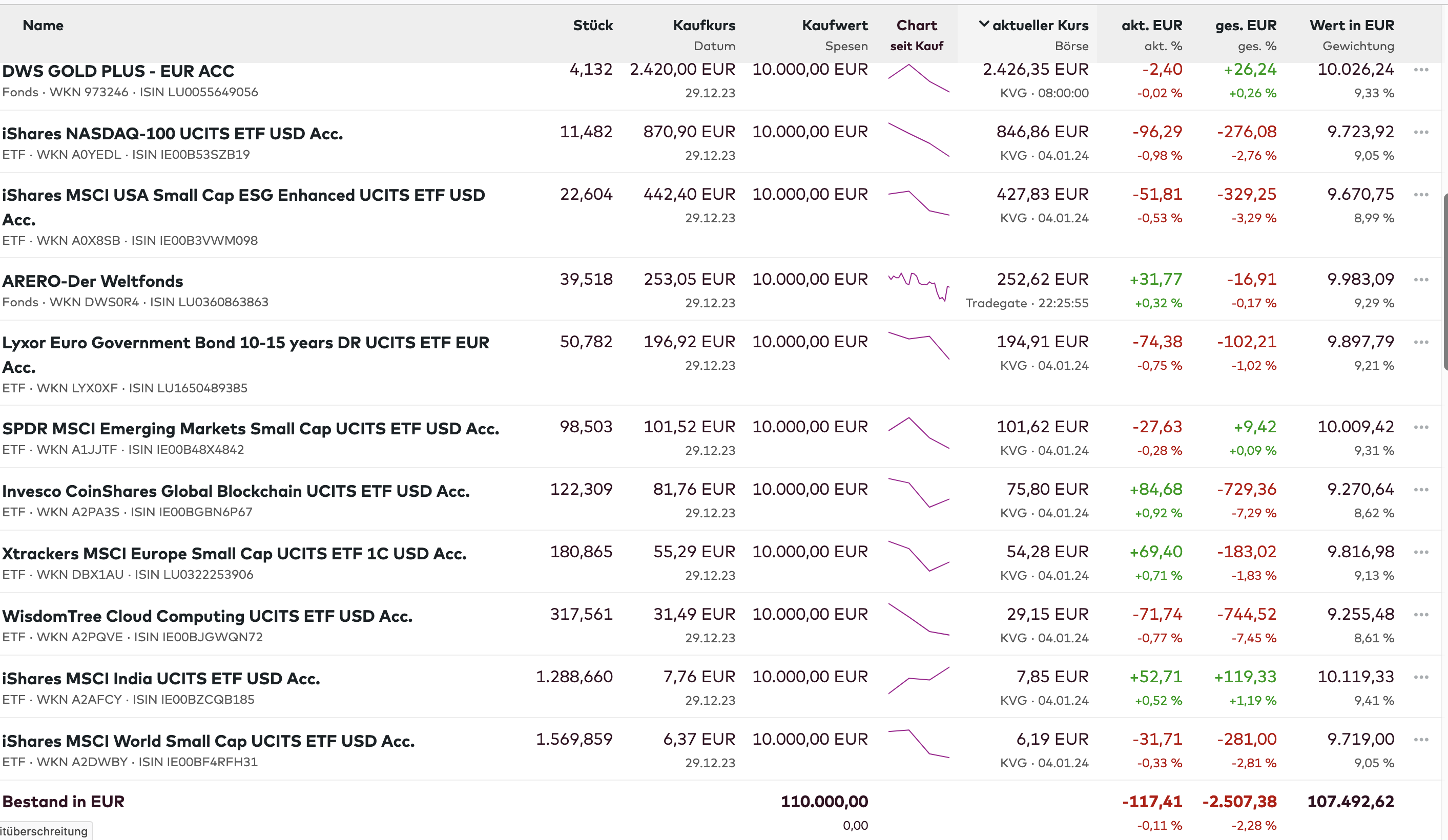Open three-dot menu for iShares MSCI India row
The width and height of the screenshot is (1448, 840).
[x=1421, y=678]
